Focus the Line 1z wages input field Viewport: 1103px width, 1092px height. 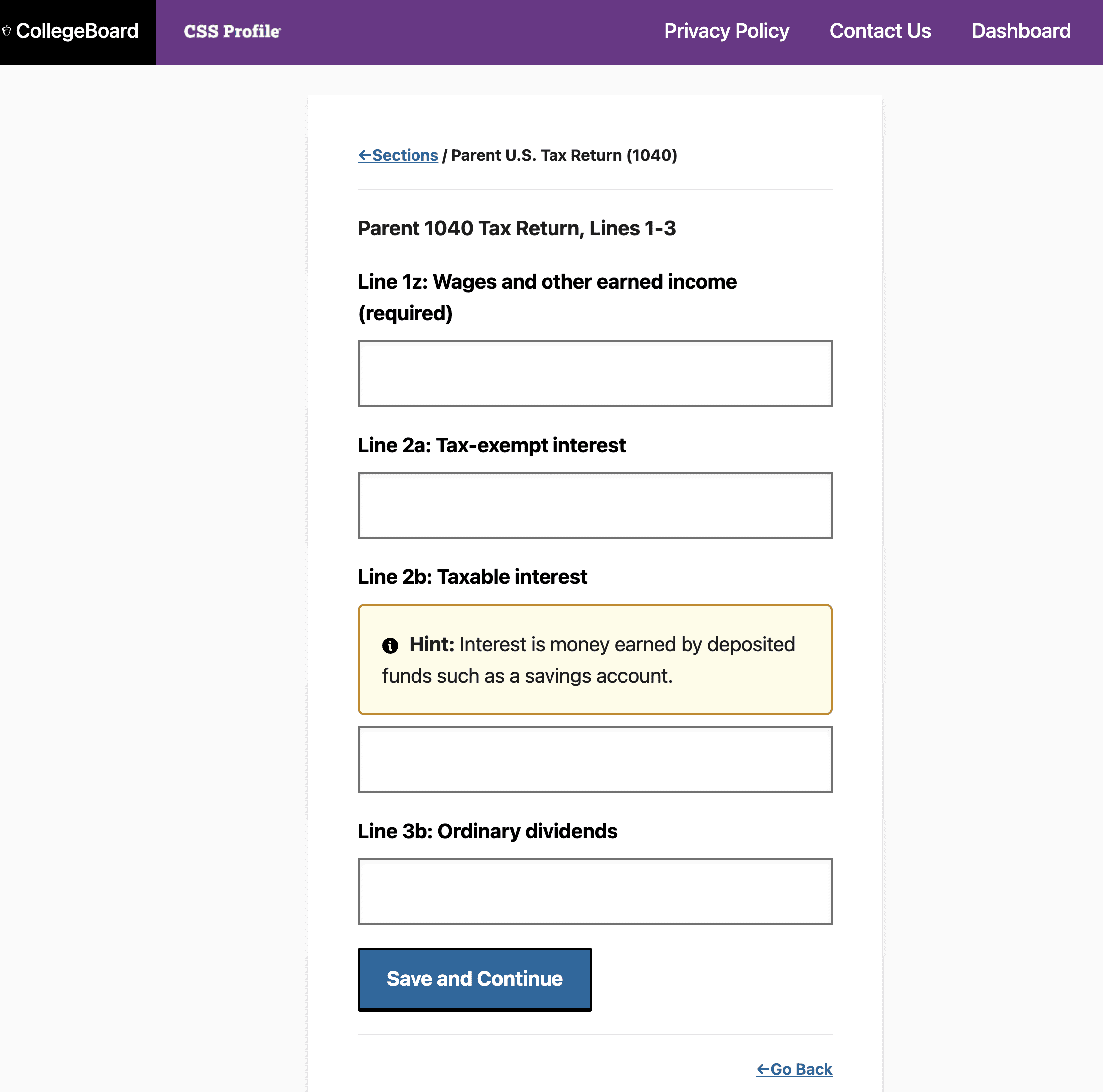[x=595, y=373]
